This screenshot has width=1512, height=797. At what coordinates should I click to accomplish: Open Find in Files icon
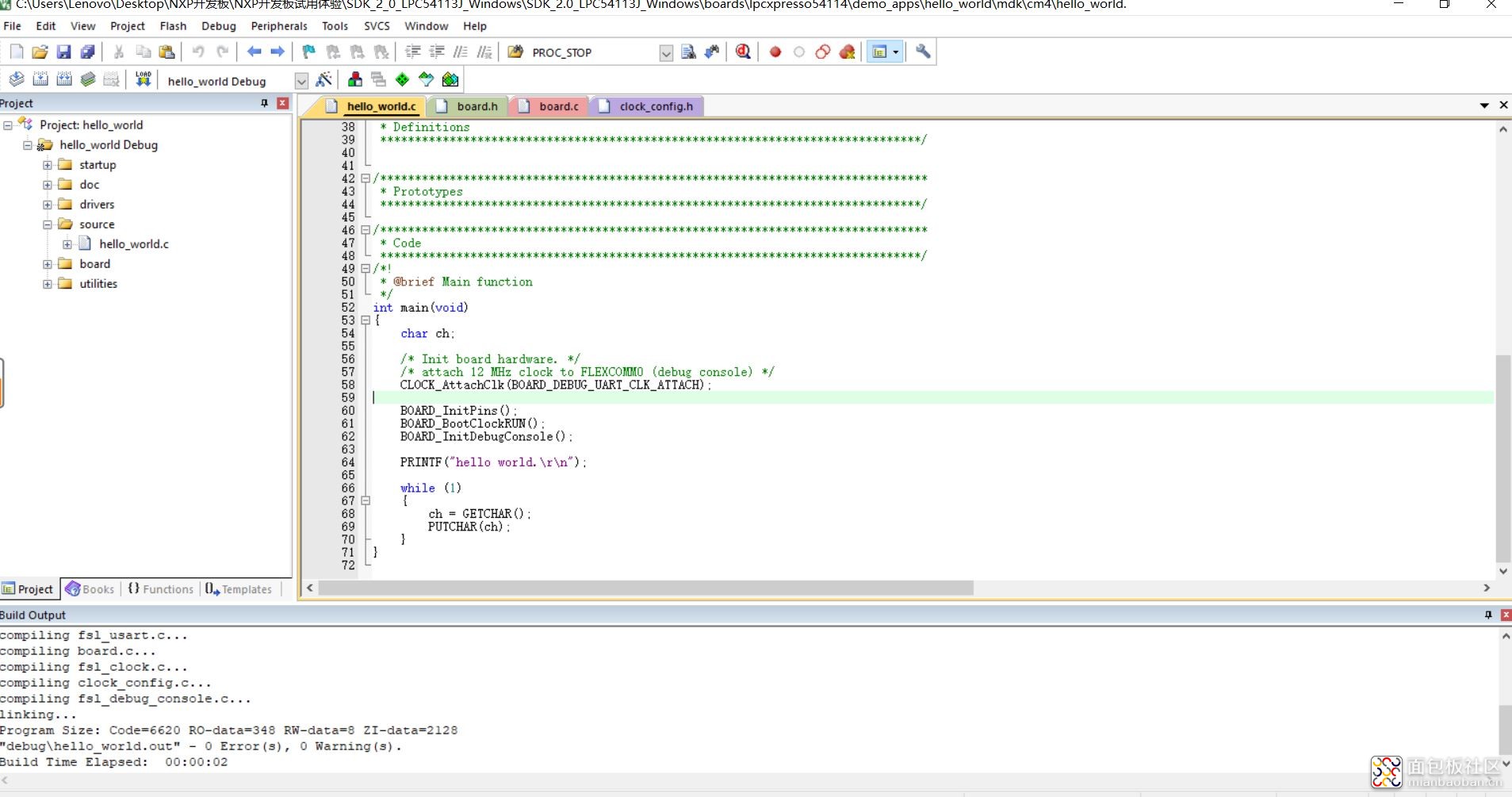coord(515,52)
